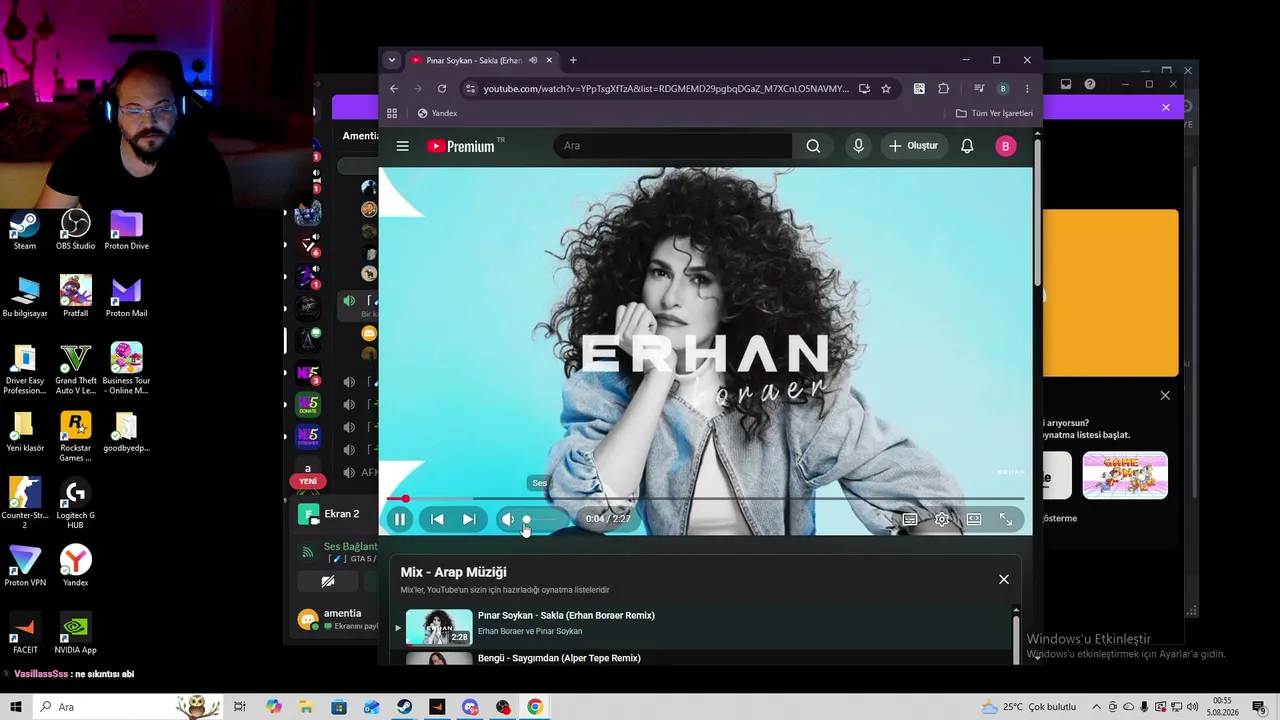1280x720 pixels.
Task: Open Chrome media controls
Action: coord(979,88)
